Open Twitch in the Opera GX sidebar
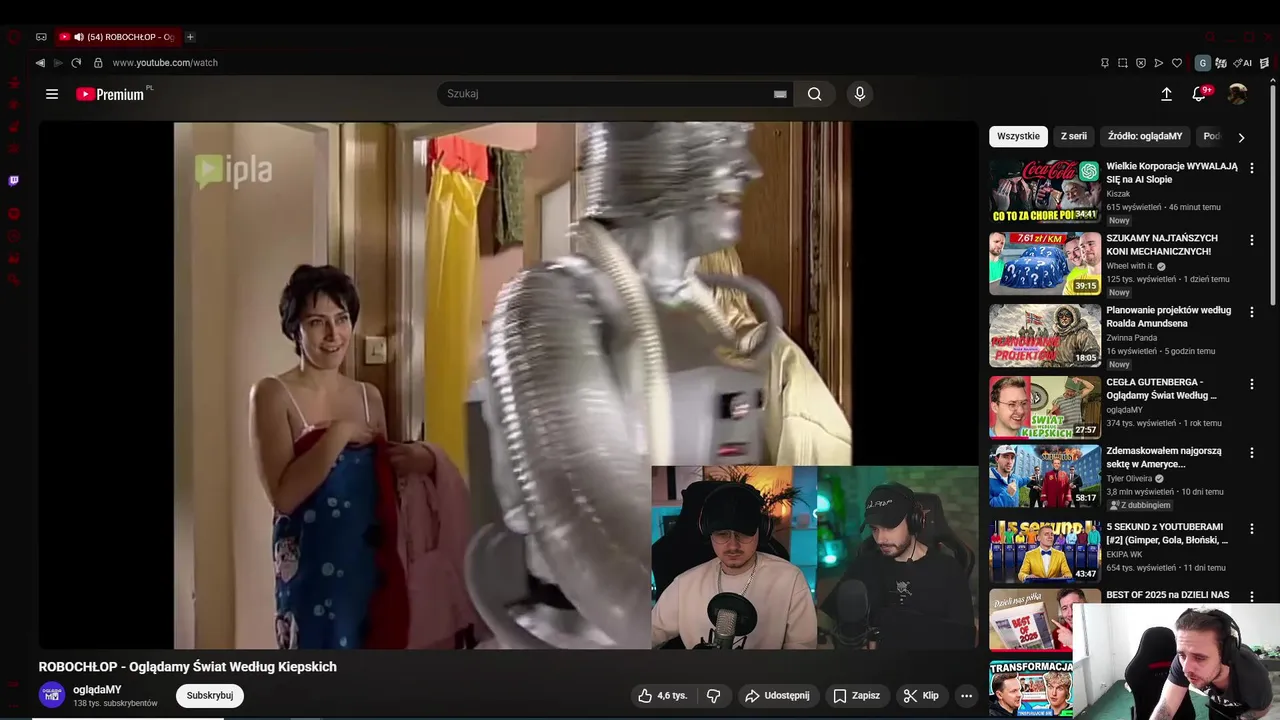Viewport: 1280px width, 720px height. (14, 181)
